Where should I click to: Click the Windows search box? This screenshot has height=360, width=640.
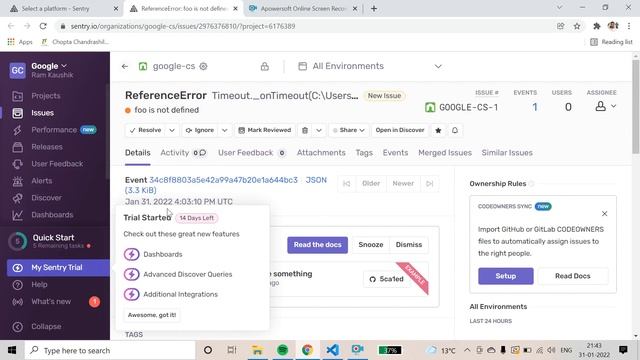click(110, 350)
